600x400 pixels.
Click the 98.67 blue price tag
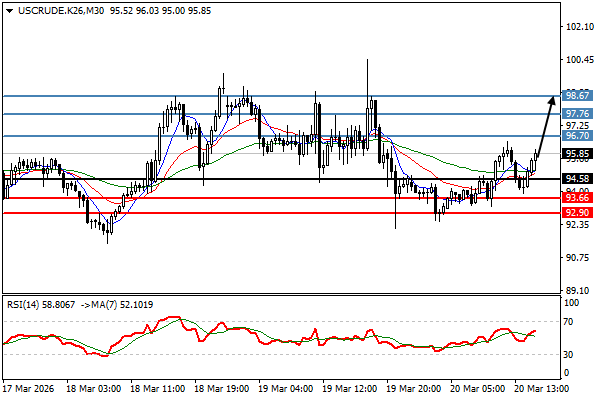[576, 96]
